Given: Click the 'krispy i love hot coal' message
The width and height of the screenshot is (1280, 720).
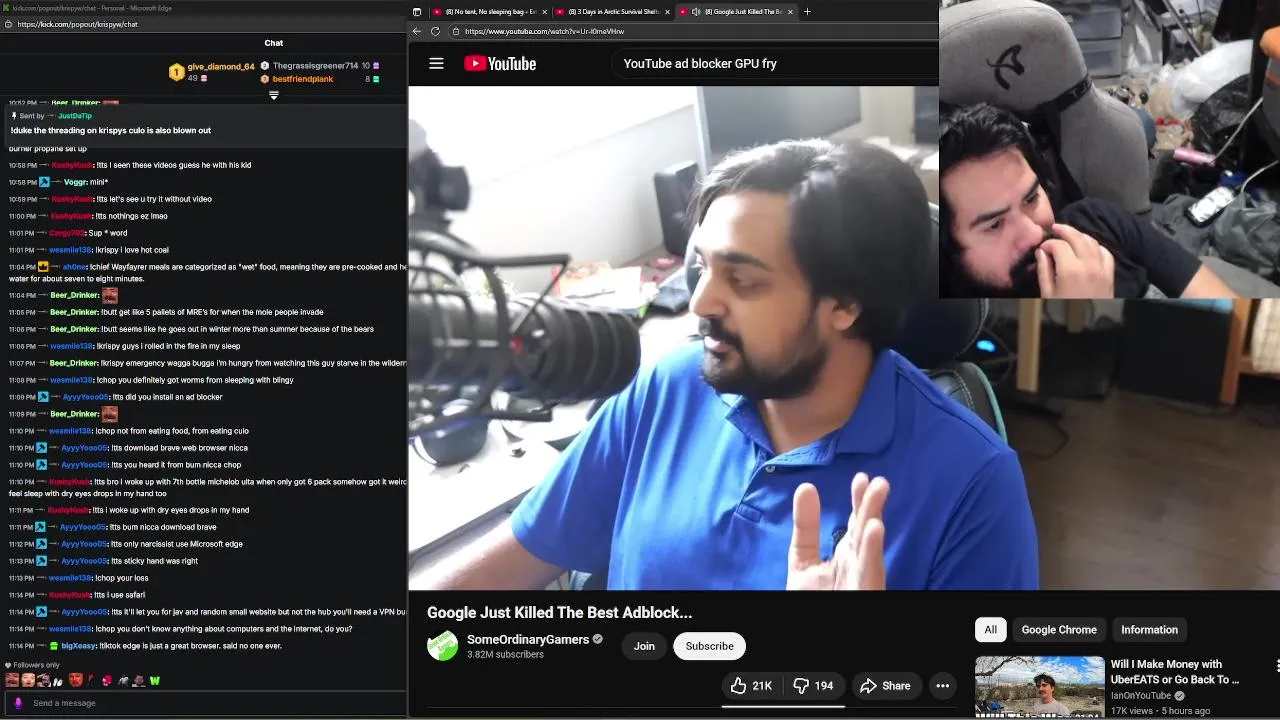Looking at the screenshot, I should click(133, 250).
